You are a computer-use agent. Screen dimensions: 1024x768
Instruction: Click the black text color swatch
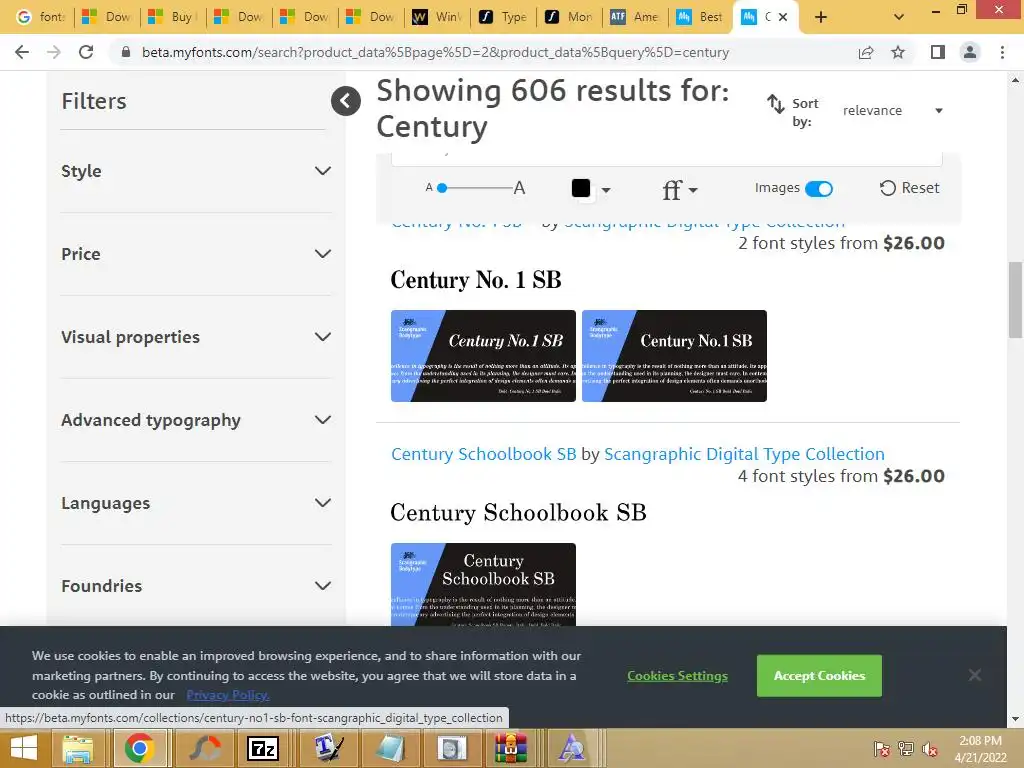click(x=581, y=188)
